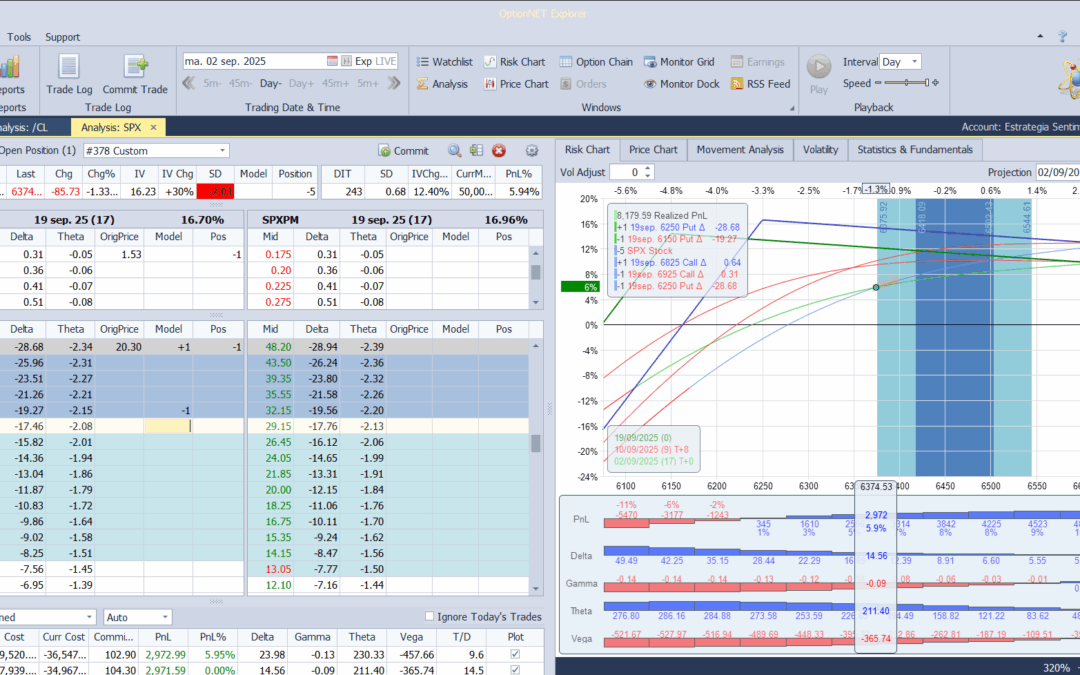Click the green 6% marker on chart axis

580,287
